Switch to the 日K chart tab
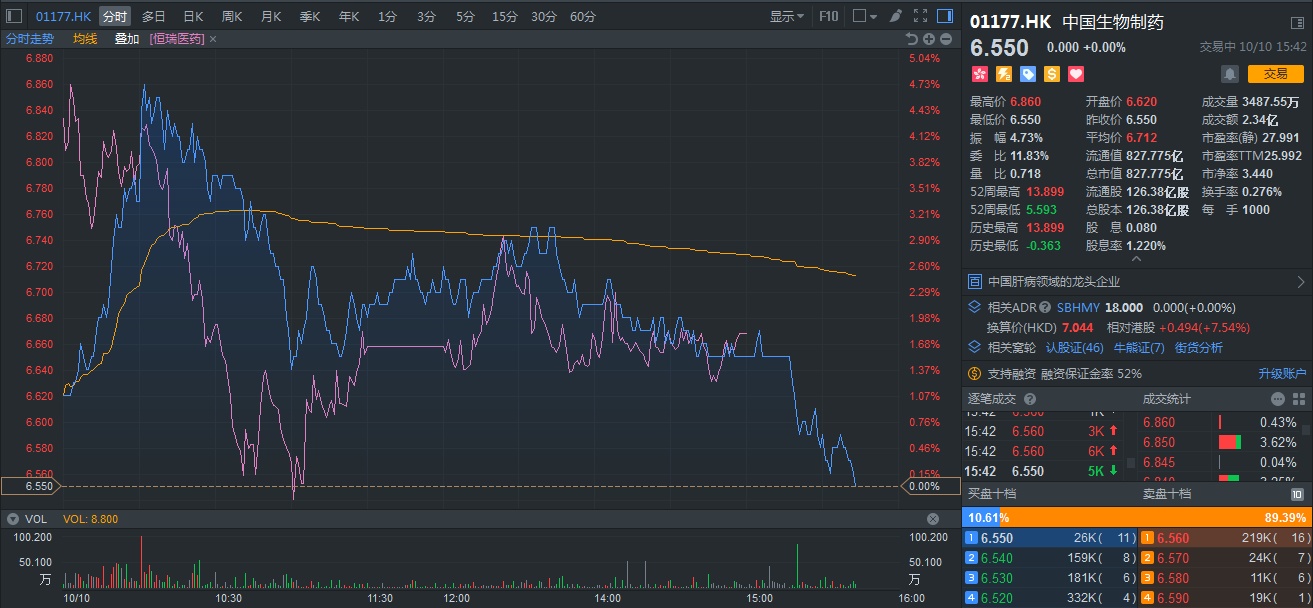 (x=192, y=16)
